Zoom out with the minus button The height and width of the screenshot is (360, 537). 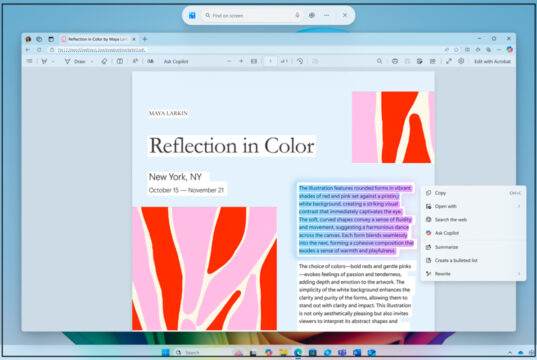(229, 61)
